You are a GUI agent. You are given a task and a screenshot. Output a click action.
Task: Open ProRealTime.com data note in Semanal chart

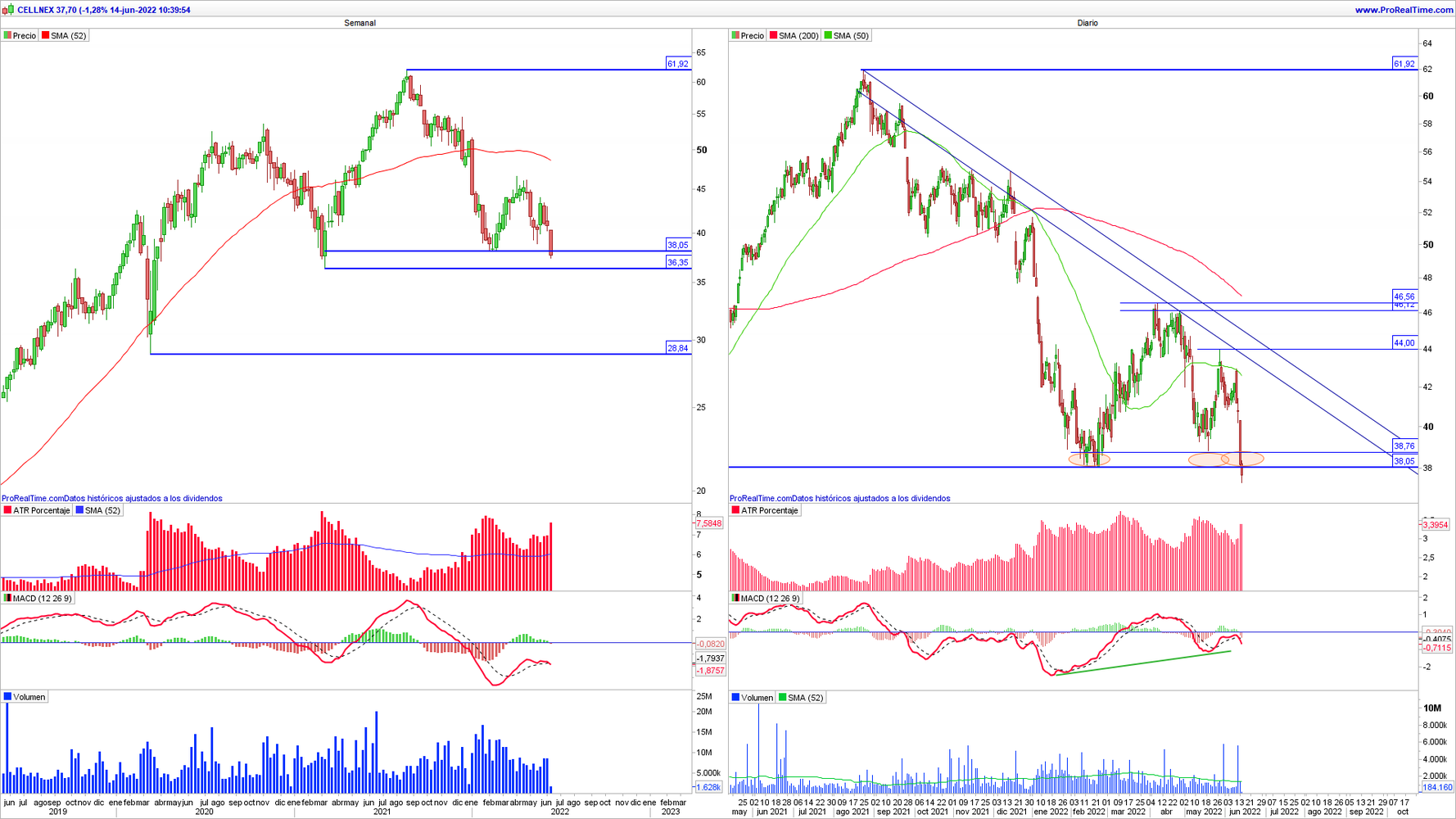[112, 498]
